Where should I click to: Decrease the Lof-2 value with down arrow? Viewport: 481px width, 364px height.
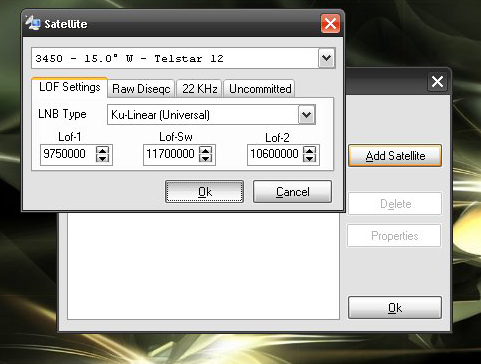(x=309, y=158)
